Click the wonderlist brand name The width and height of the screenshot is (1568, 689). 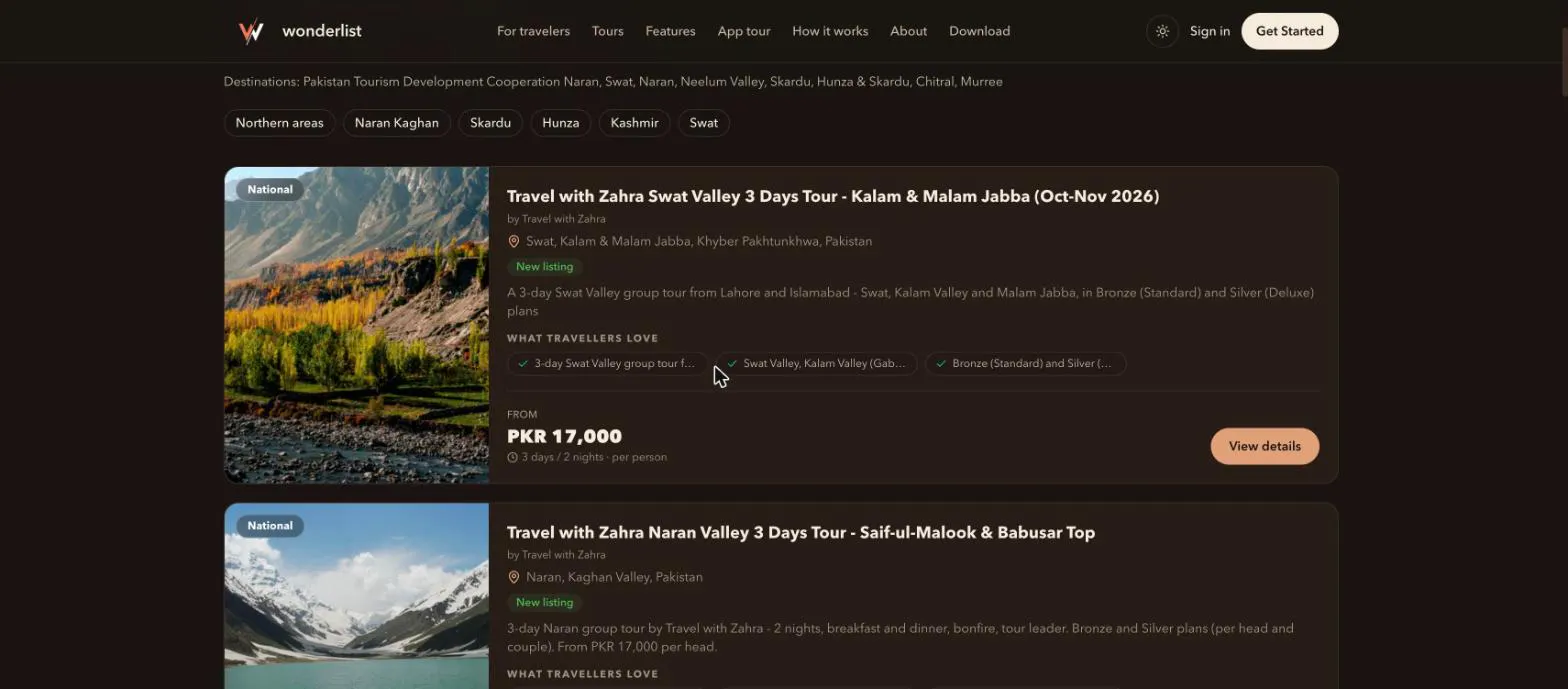(322, 31)
